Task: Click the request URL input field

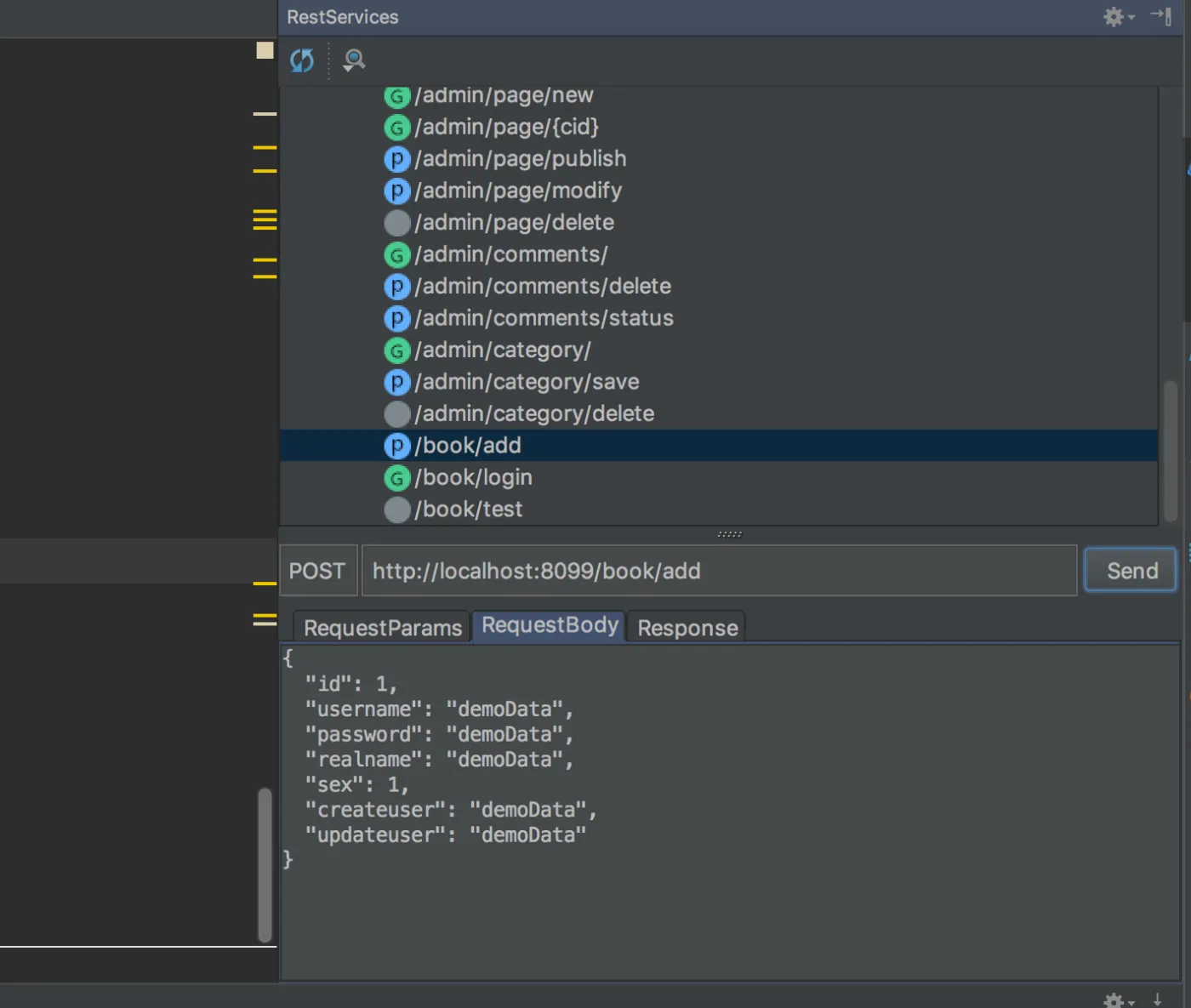Action: (720, 571)
